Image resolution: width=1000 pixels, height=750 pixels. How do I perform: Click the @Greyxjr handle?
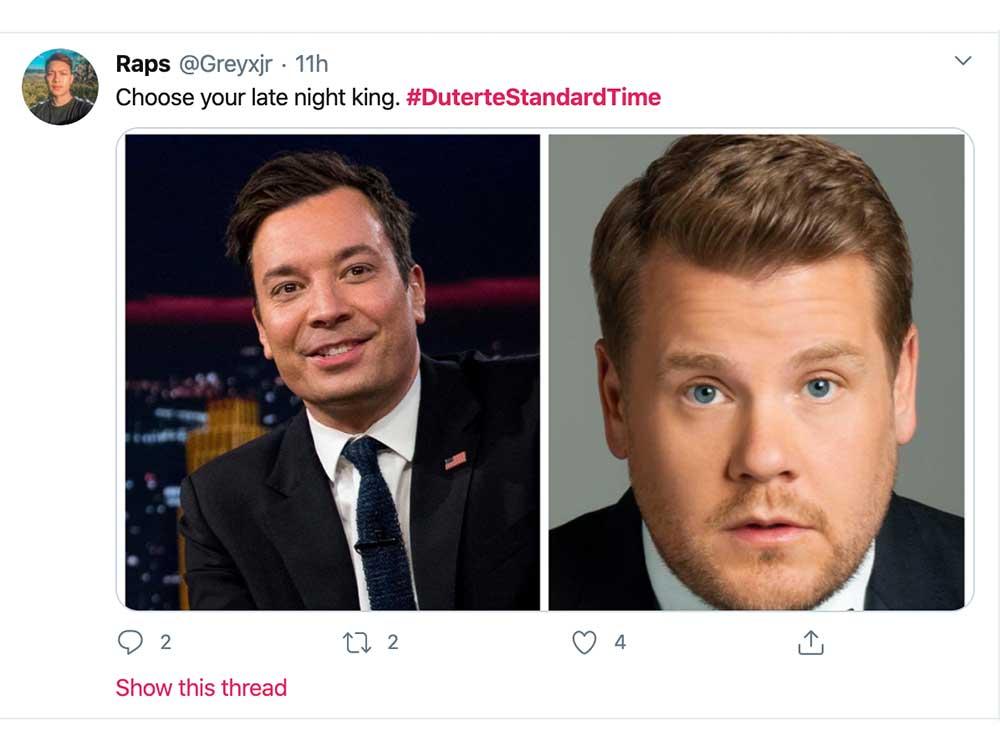tap(225, 64)
